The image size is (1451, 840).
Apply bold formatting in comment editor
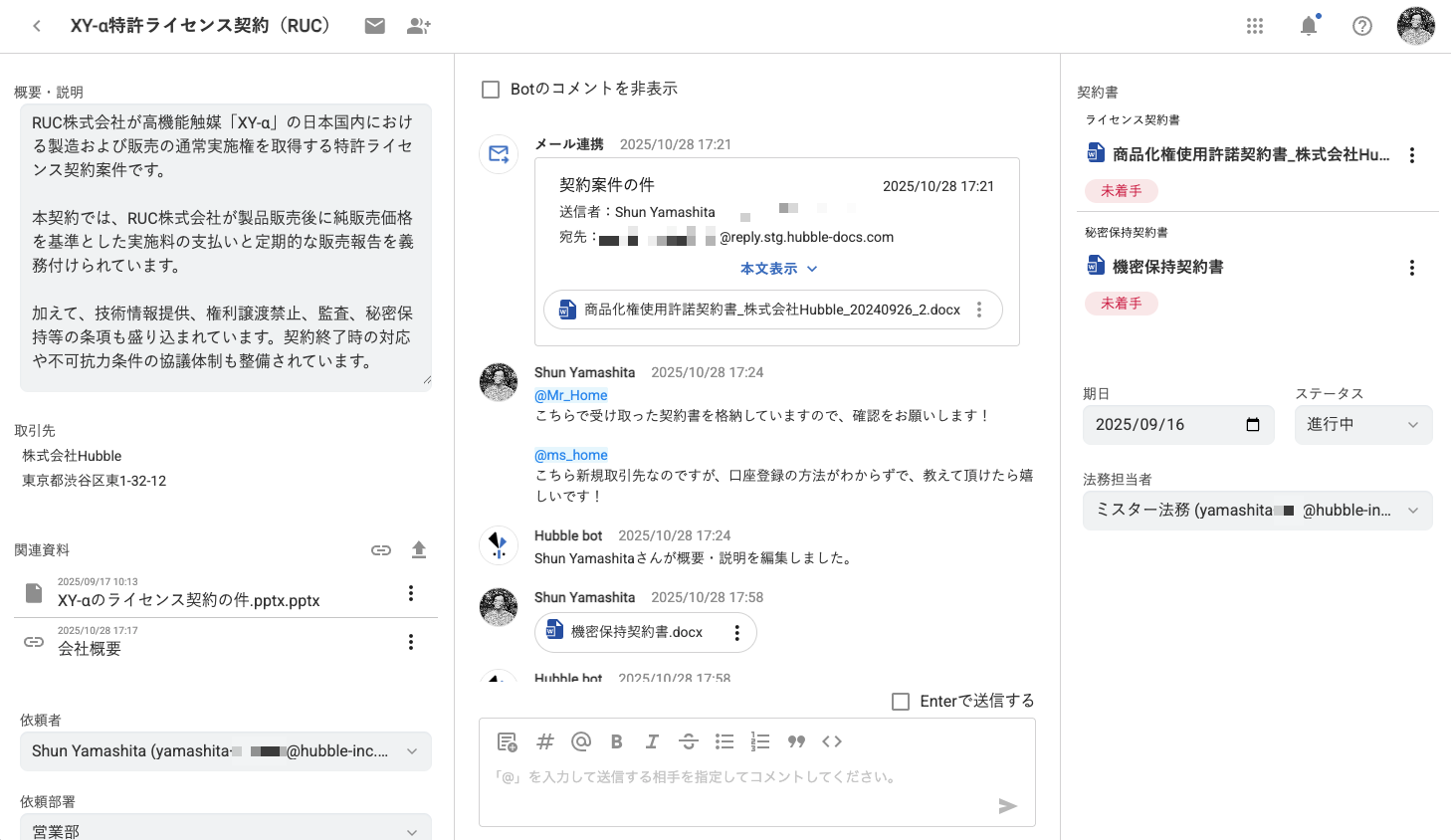(616, 741)
